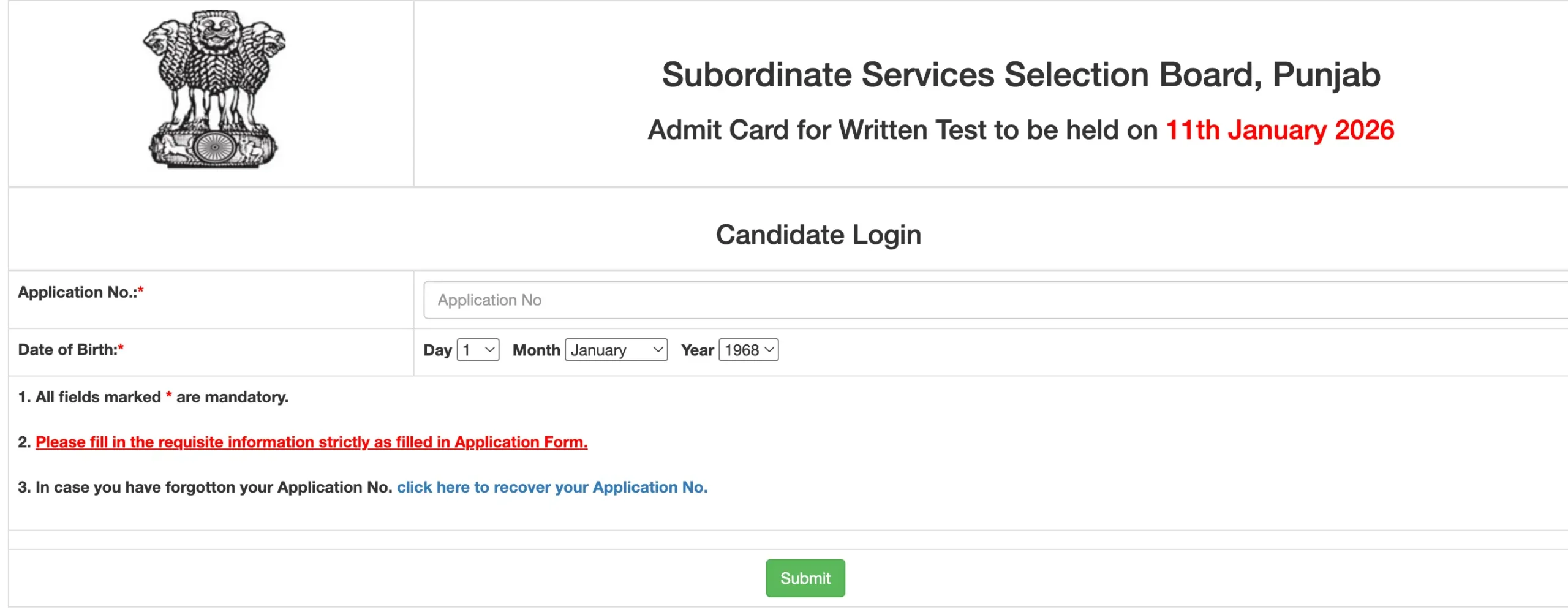Image resolution: width=1568 pixels, height=612 pixels.
Task: Click the mandatory fields instruction line
Action: point(153,397)
